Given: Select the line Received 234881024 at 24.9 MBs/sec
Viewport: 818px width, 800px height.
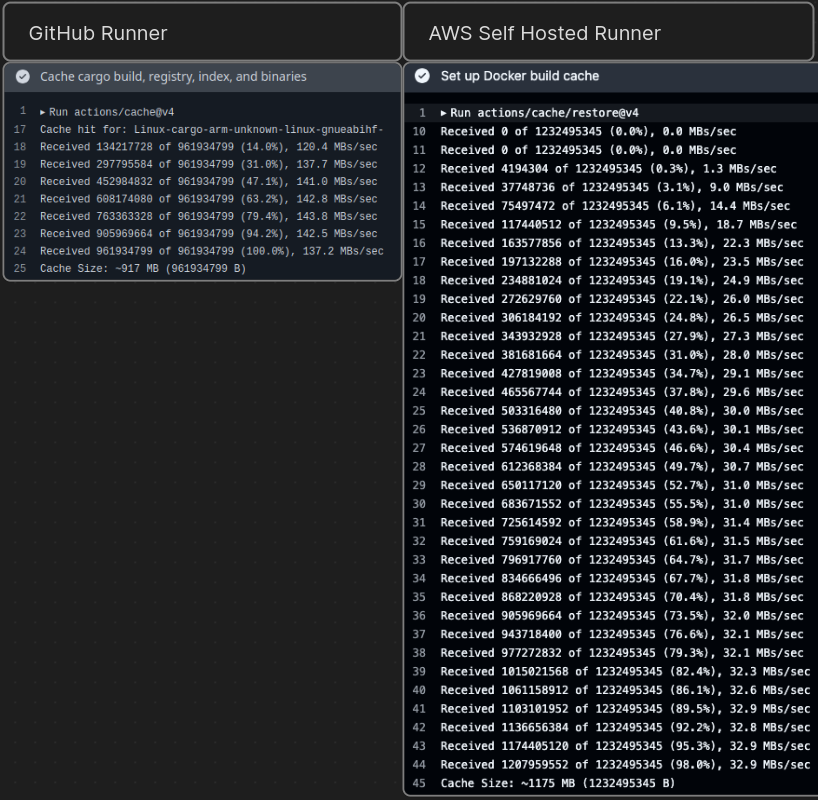Looking at the screenshot, I should 622,280.
